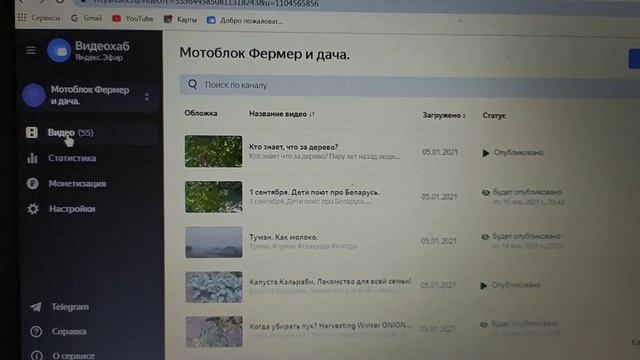This screenshot has height=360, width=640.
Task: Click the Видео film icon in the sidebar
Action: 32,133
